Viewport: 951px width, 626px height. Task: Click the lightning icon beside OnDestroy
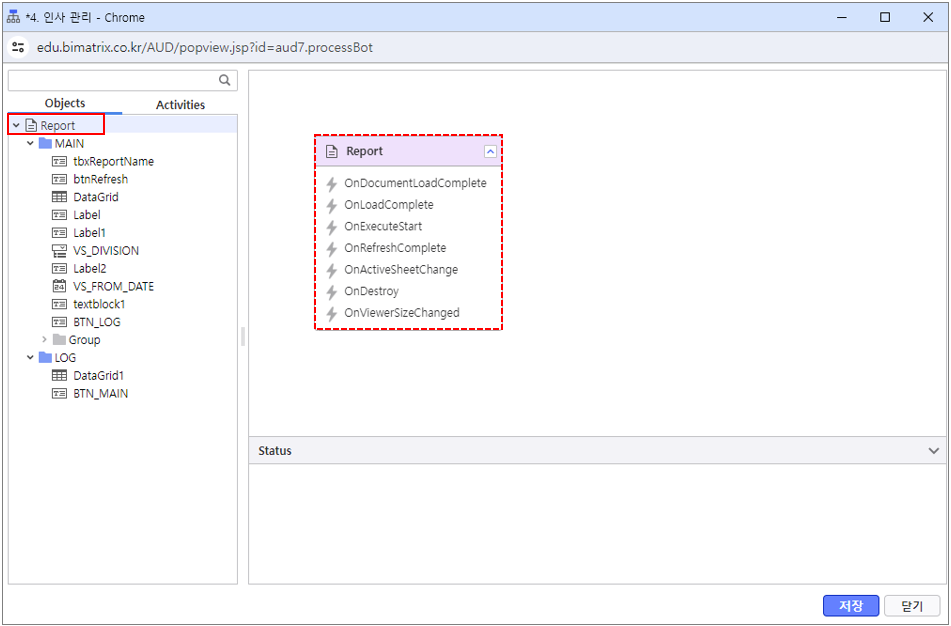point(332,292)
